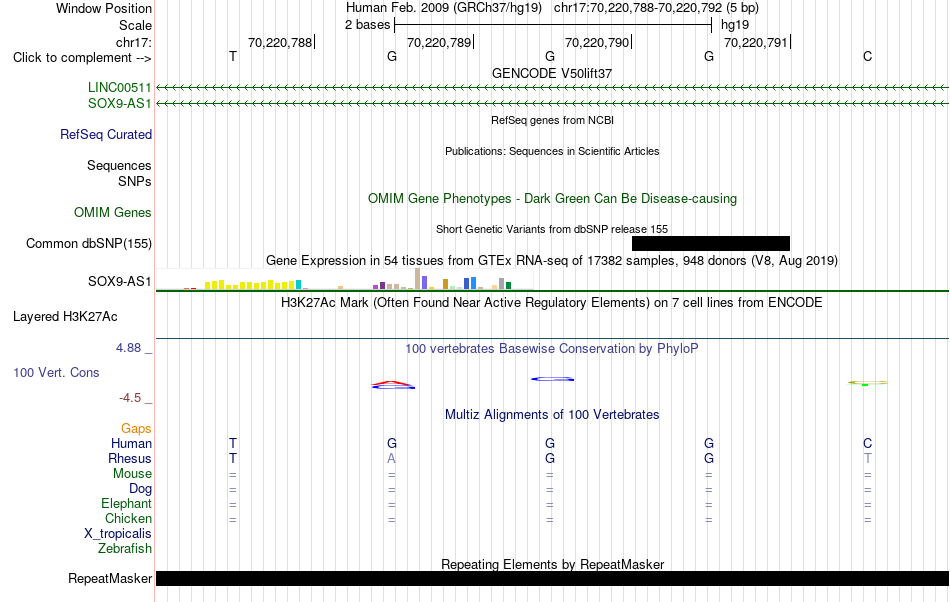Click the H3K27Ac Mark track title
The height and width of the screenshot is (602, 950).
(552, 302)
